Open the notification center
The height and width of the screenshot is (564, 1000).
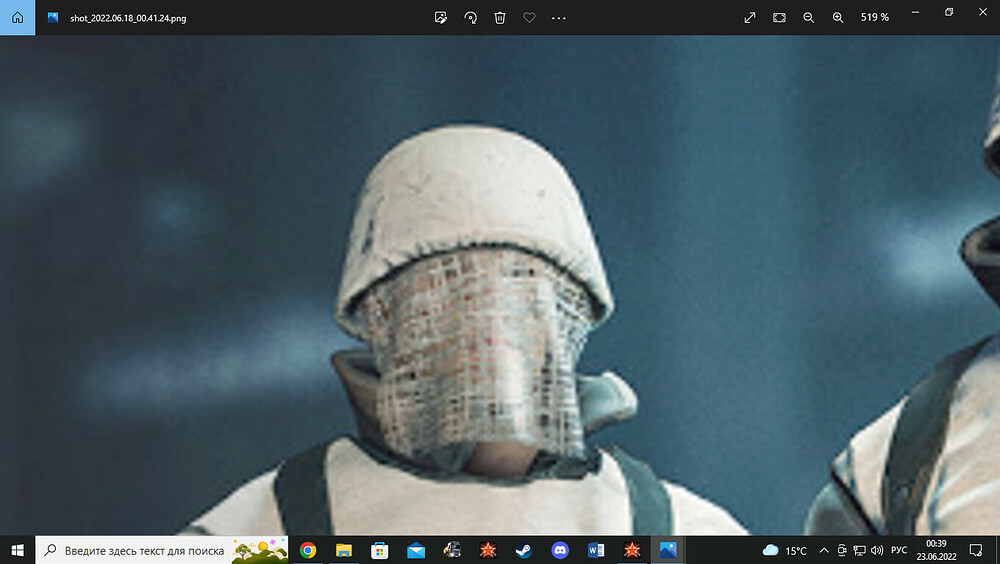[x=976, y=550]
